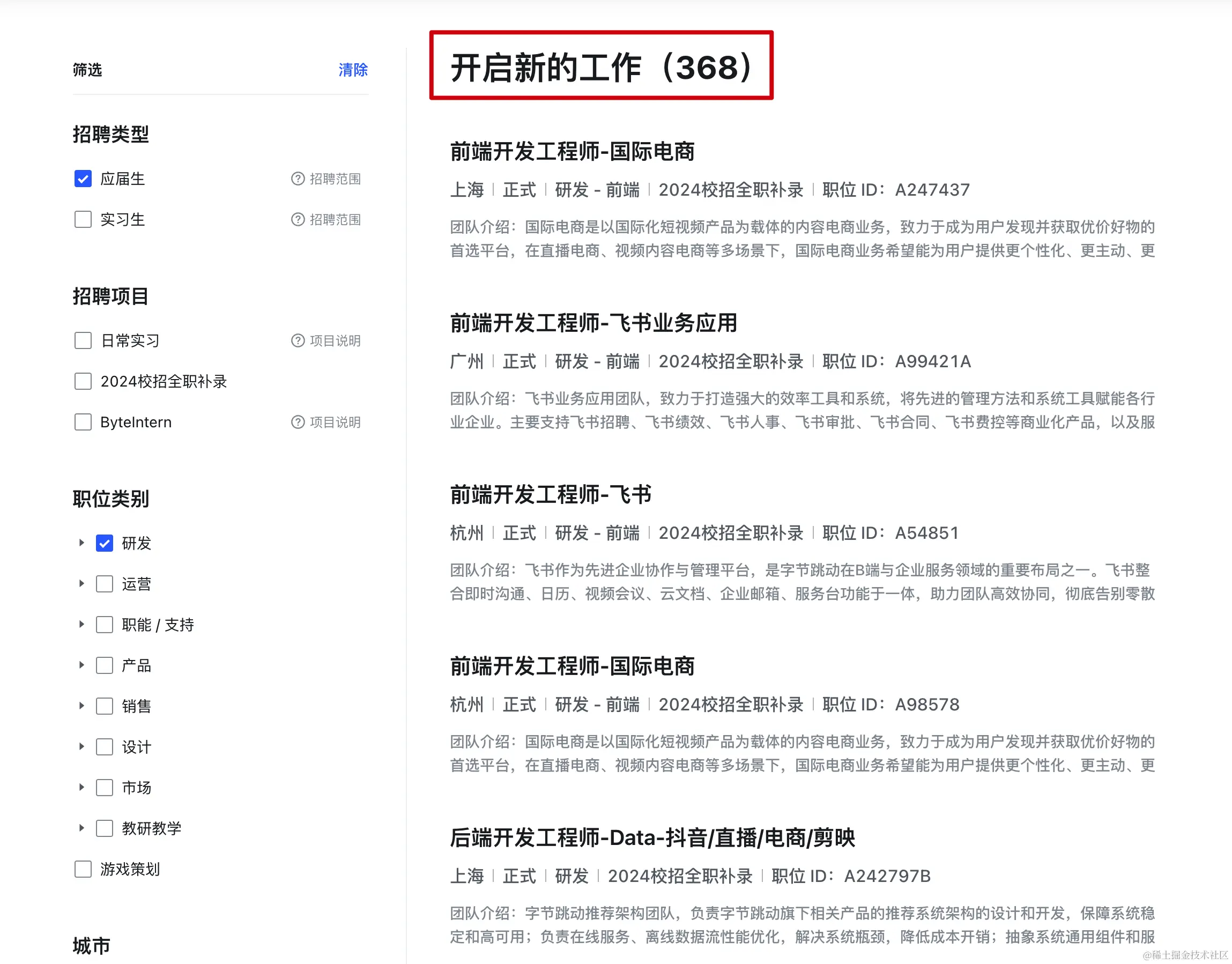Check the 销售 category checkbox
Viewport: 1232px width, 964px height.
105,706
